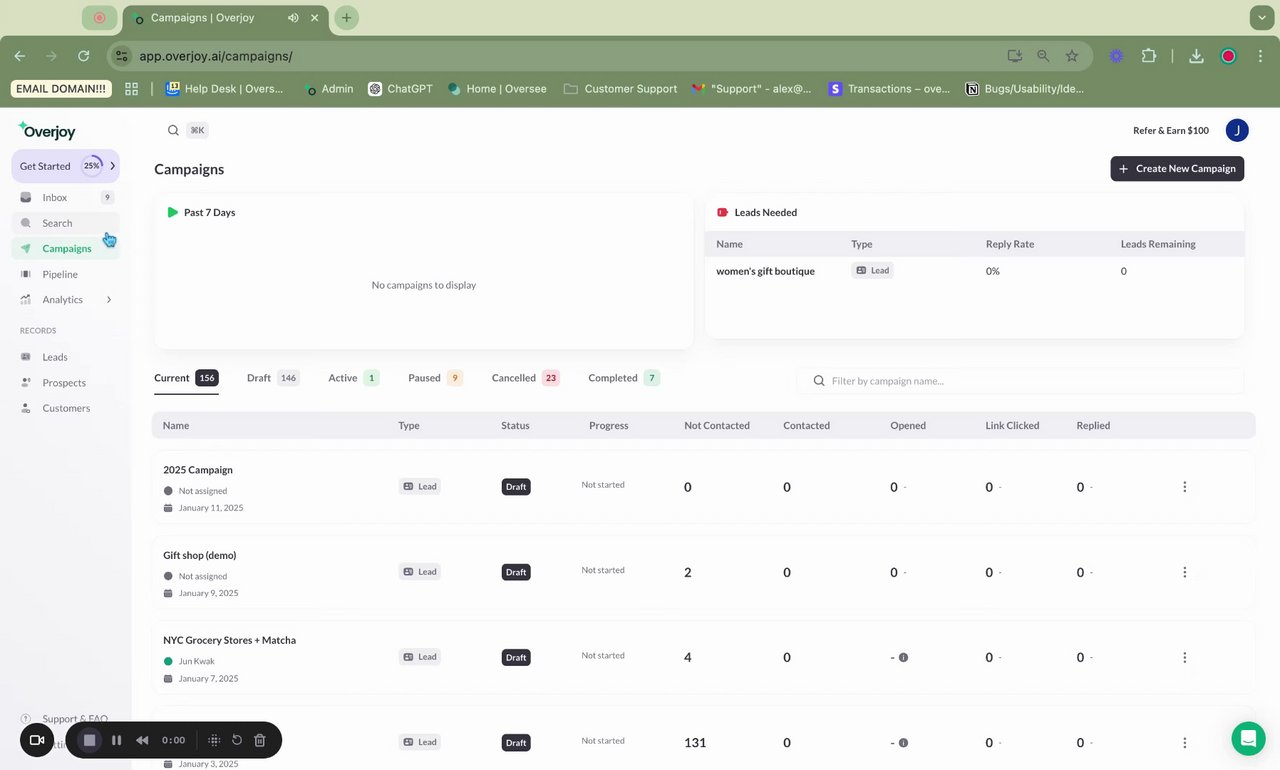Open the Help Desk bookmark
This screenshot has height=770, width=1280.
[224, 89]
